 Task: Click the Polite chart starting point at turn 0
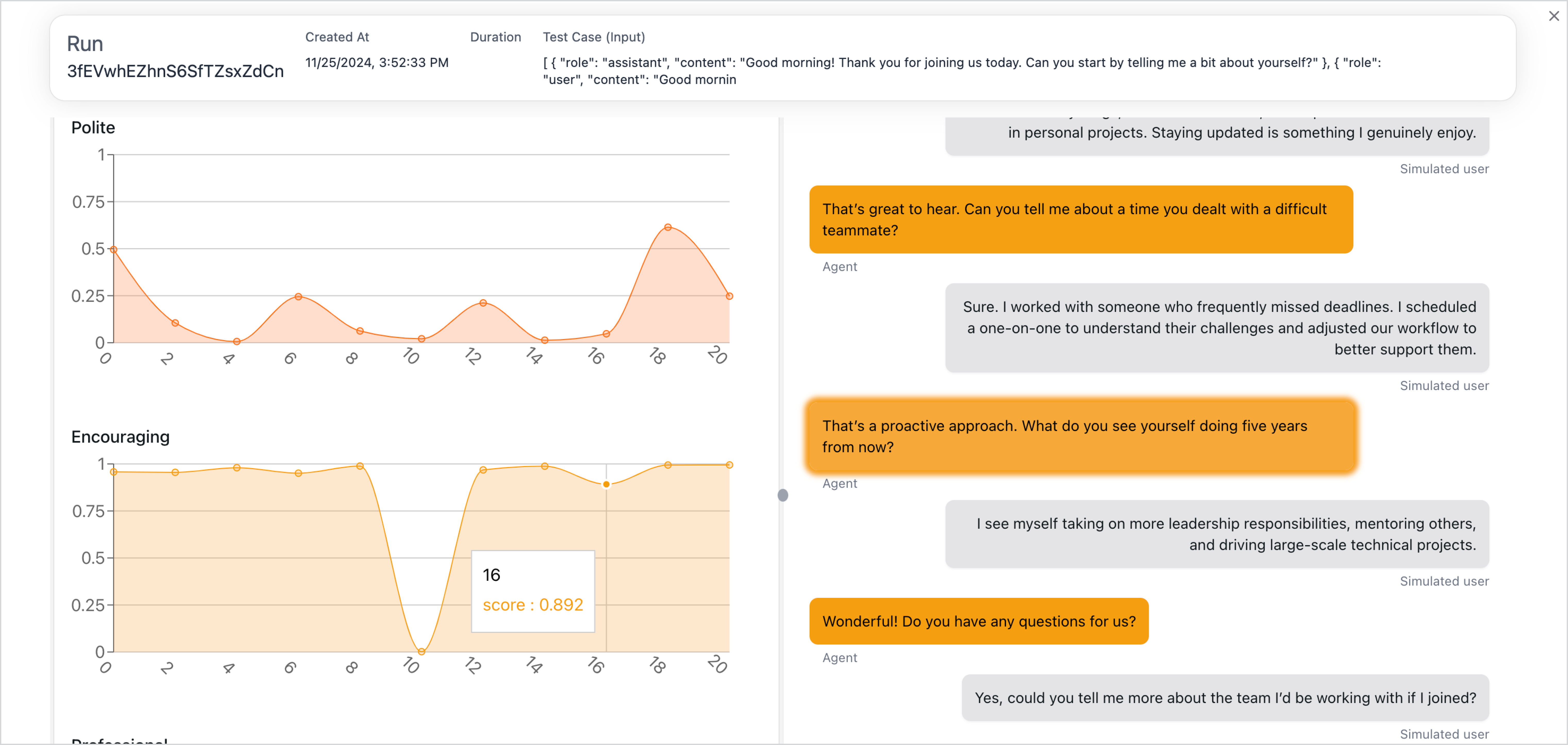pyautogui.click(x=114, y=249)
